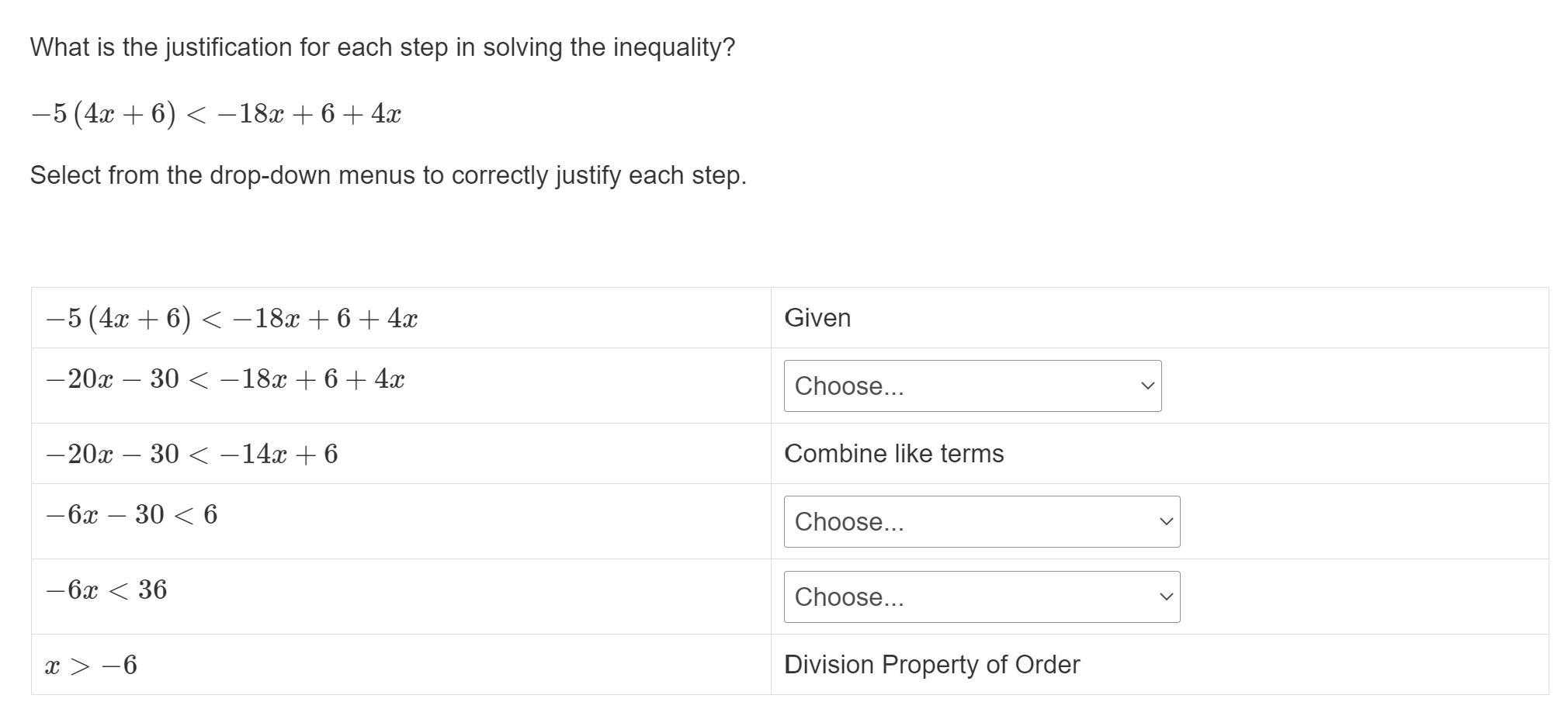
Task: Click the chevron arrow on the third Choose... menu
Action: [x=1166, y=597]
